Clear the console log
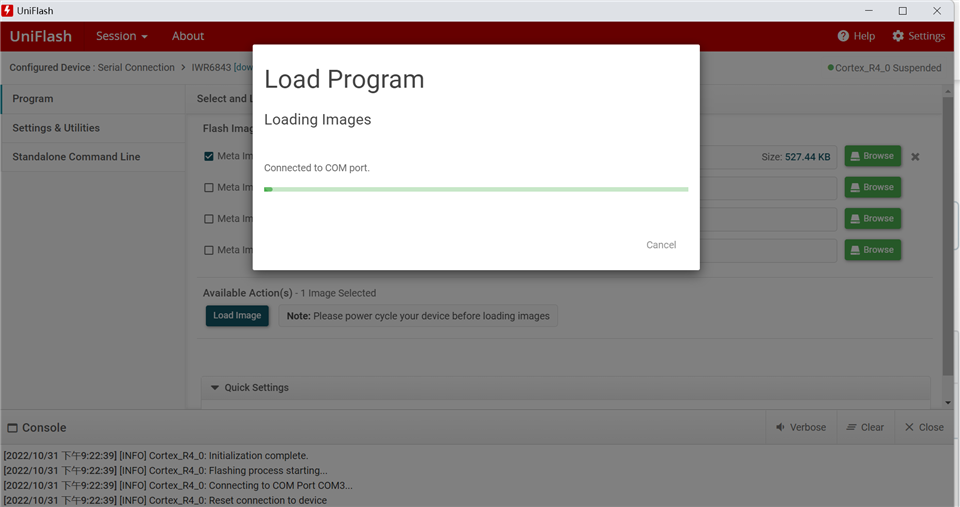Viewport: 960px width, 507px height. [865, 427]
